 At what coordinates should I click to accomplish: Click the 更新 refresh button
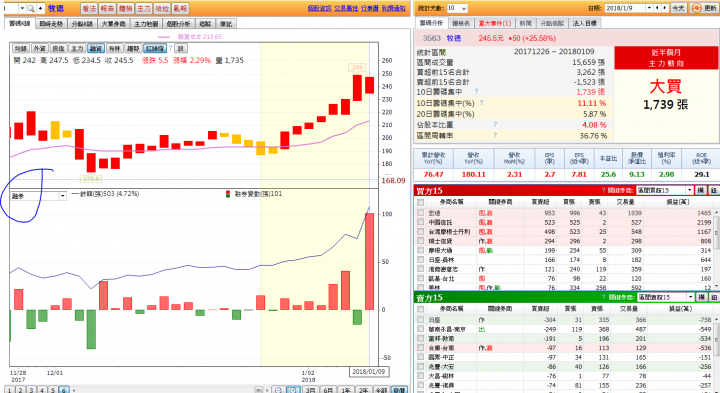[703, 8]
